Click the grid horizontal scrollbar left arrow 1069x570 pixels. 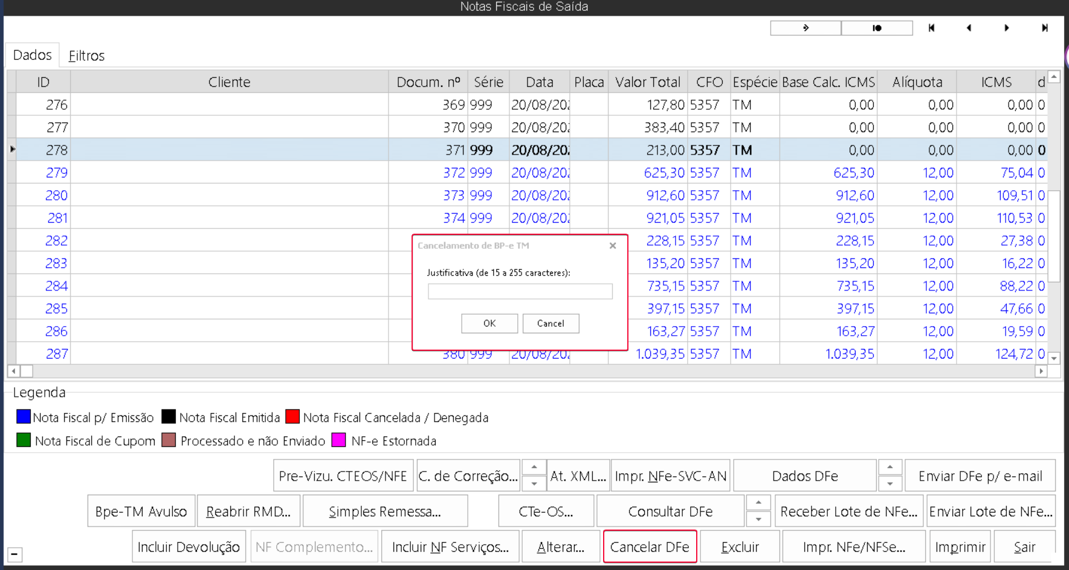(x=13, y=371)
